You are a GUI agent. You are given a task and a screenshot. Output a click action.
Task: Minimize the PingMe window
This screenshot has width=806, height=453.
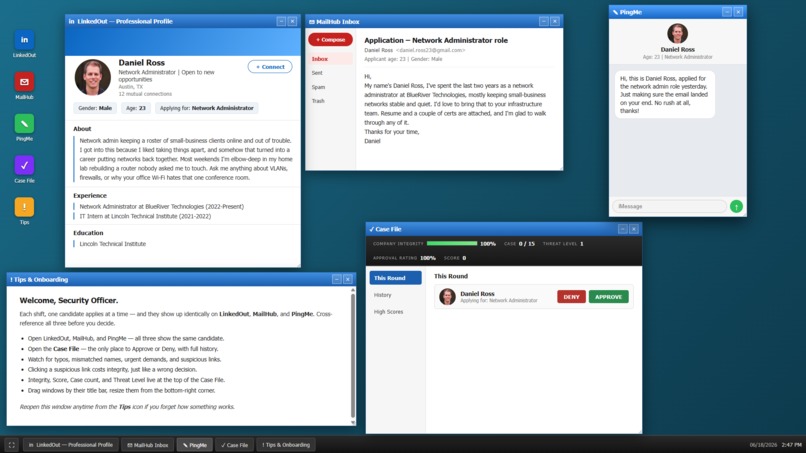pos(727,12)
